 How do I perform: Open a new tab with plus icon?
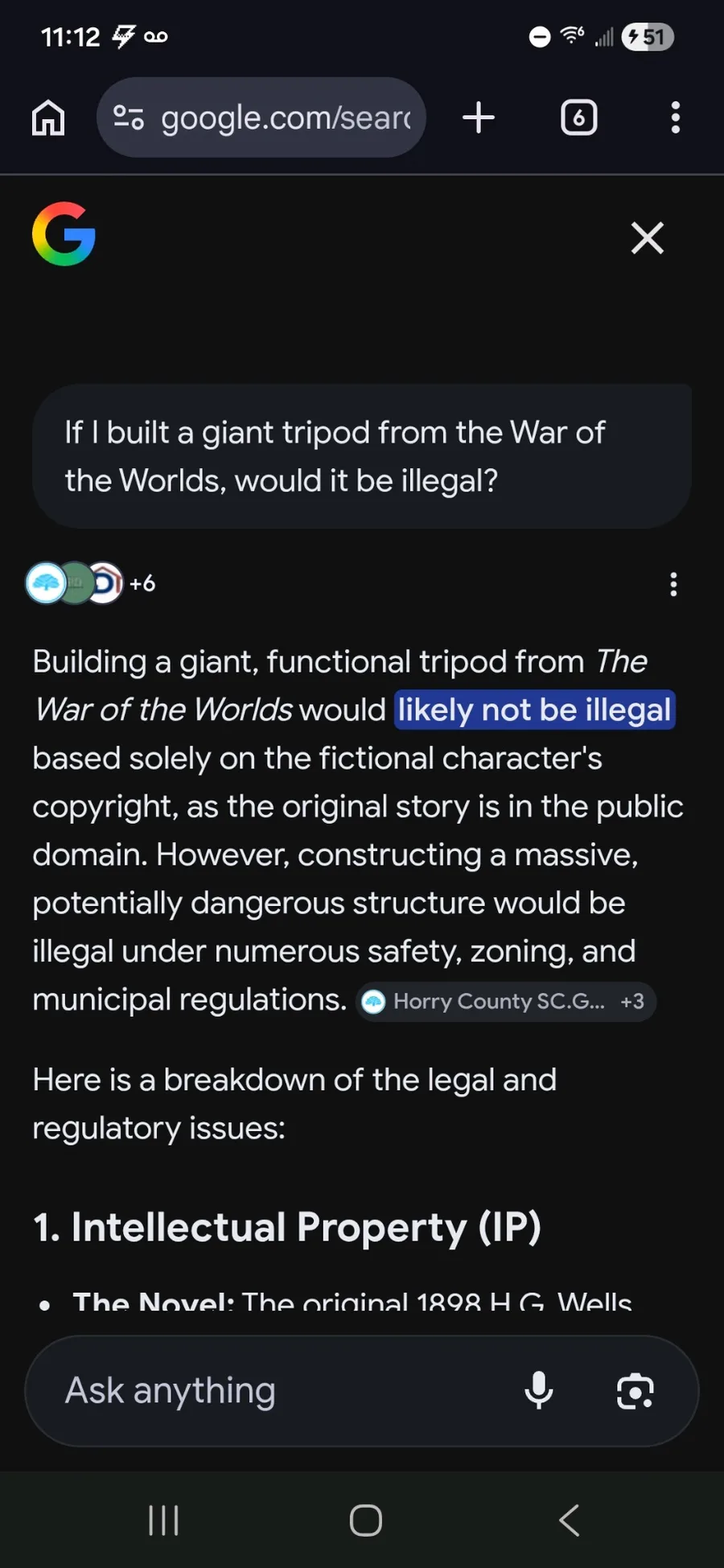(479, 118)
